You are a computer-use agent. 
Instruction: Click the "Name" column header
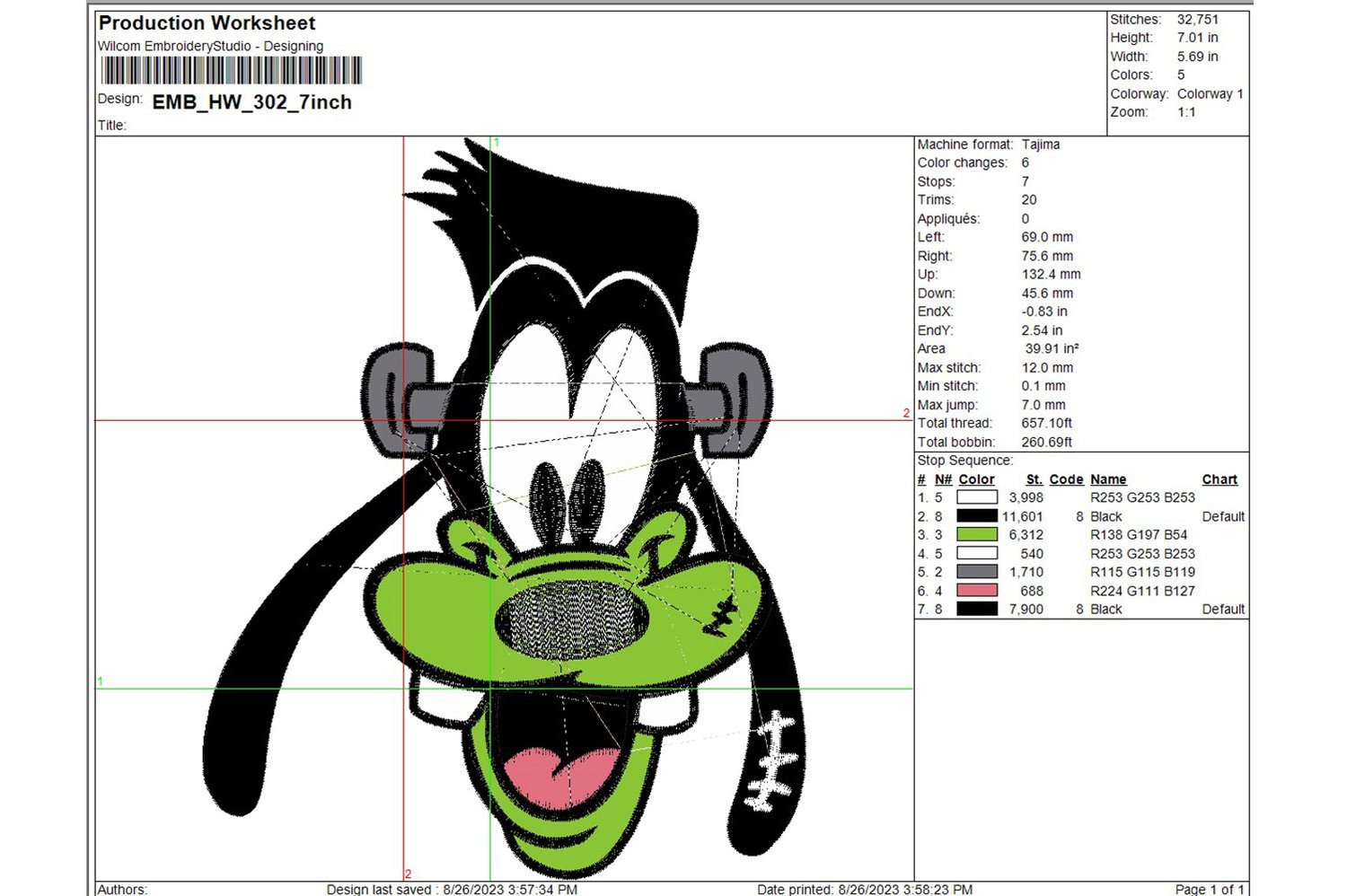[1108, 479]
